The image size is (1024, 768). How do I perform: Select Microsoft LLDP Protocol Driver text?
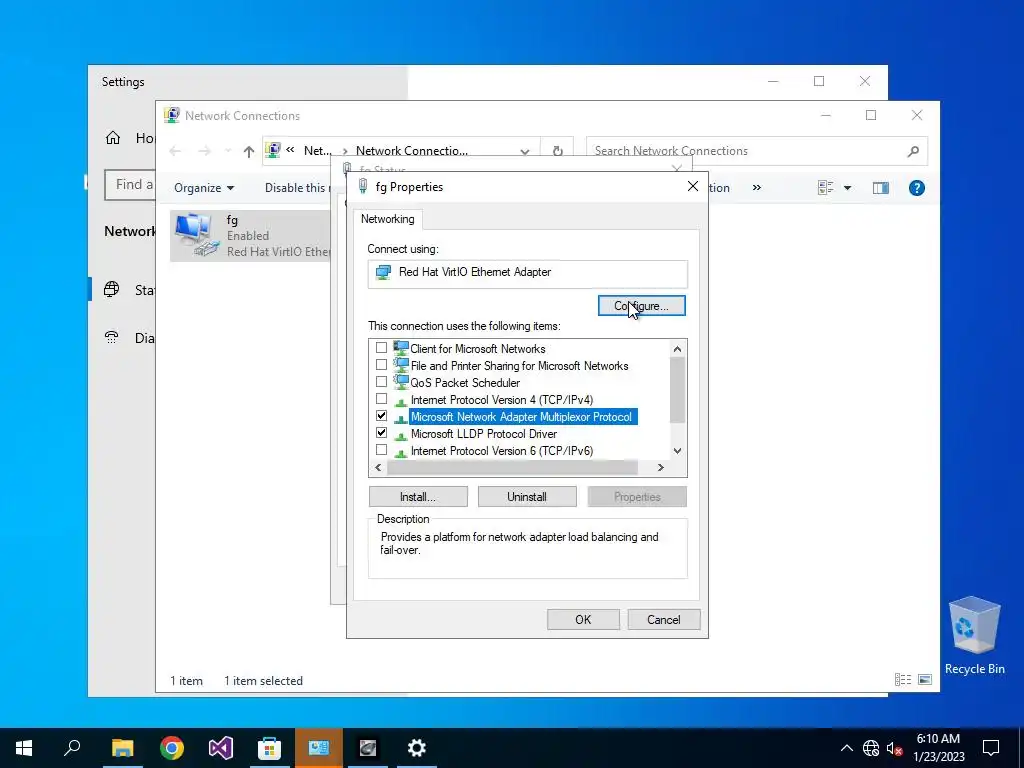(483, 434)
